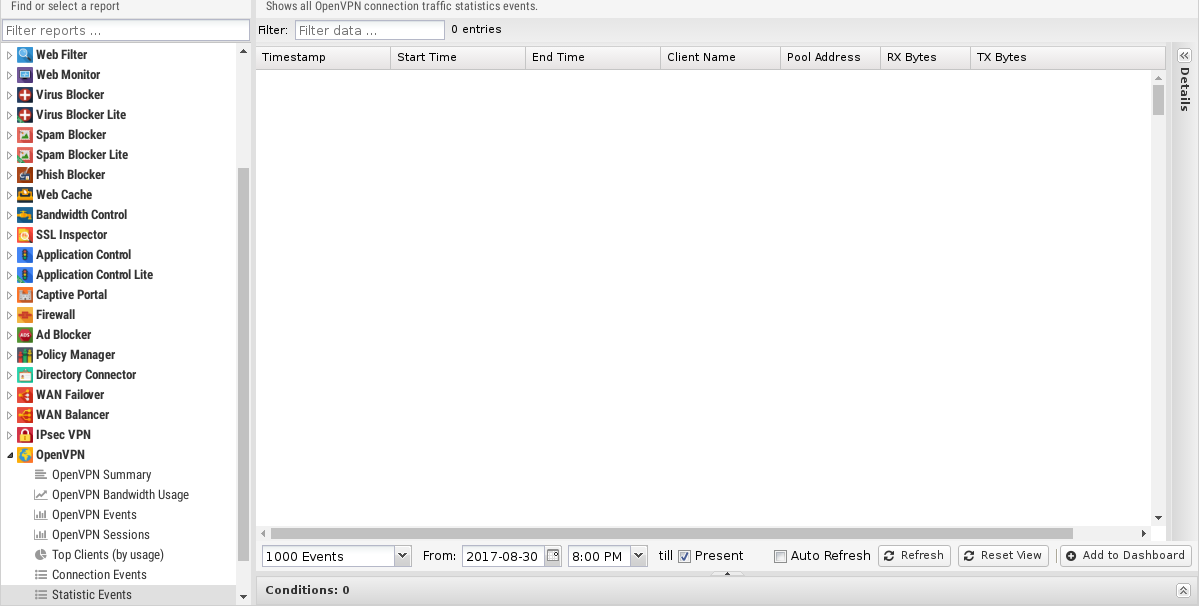Uncheck the Present checkbox

pyautogui.click(x=684, y=556)
